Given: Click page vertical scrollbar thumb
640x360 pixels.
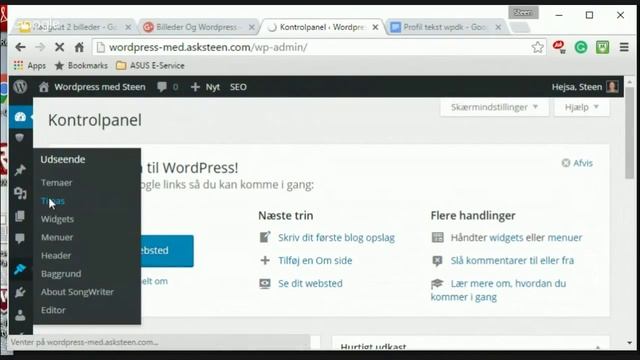Looking at the screenshot, I should (629, 133).
